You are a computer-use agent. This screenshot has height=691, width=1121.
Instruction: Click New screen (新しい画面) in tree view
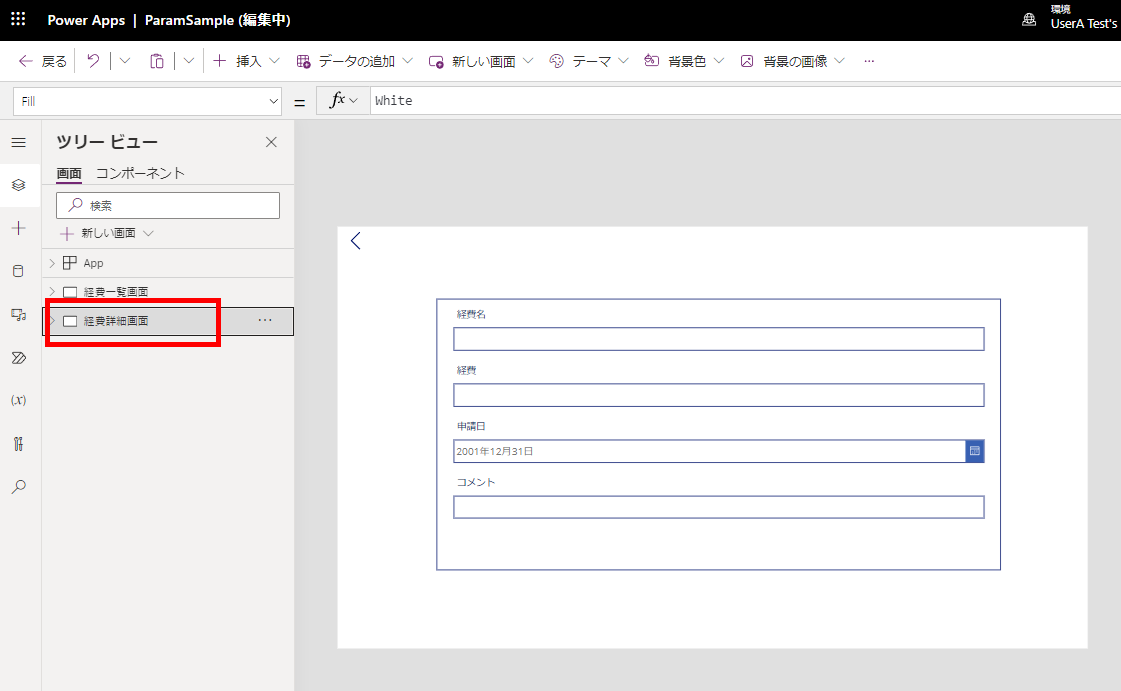pos(107,233)
